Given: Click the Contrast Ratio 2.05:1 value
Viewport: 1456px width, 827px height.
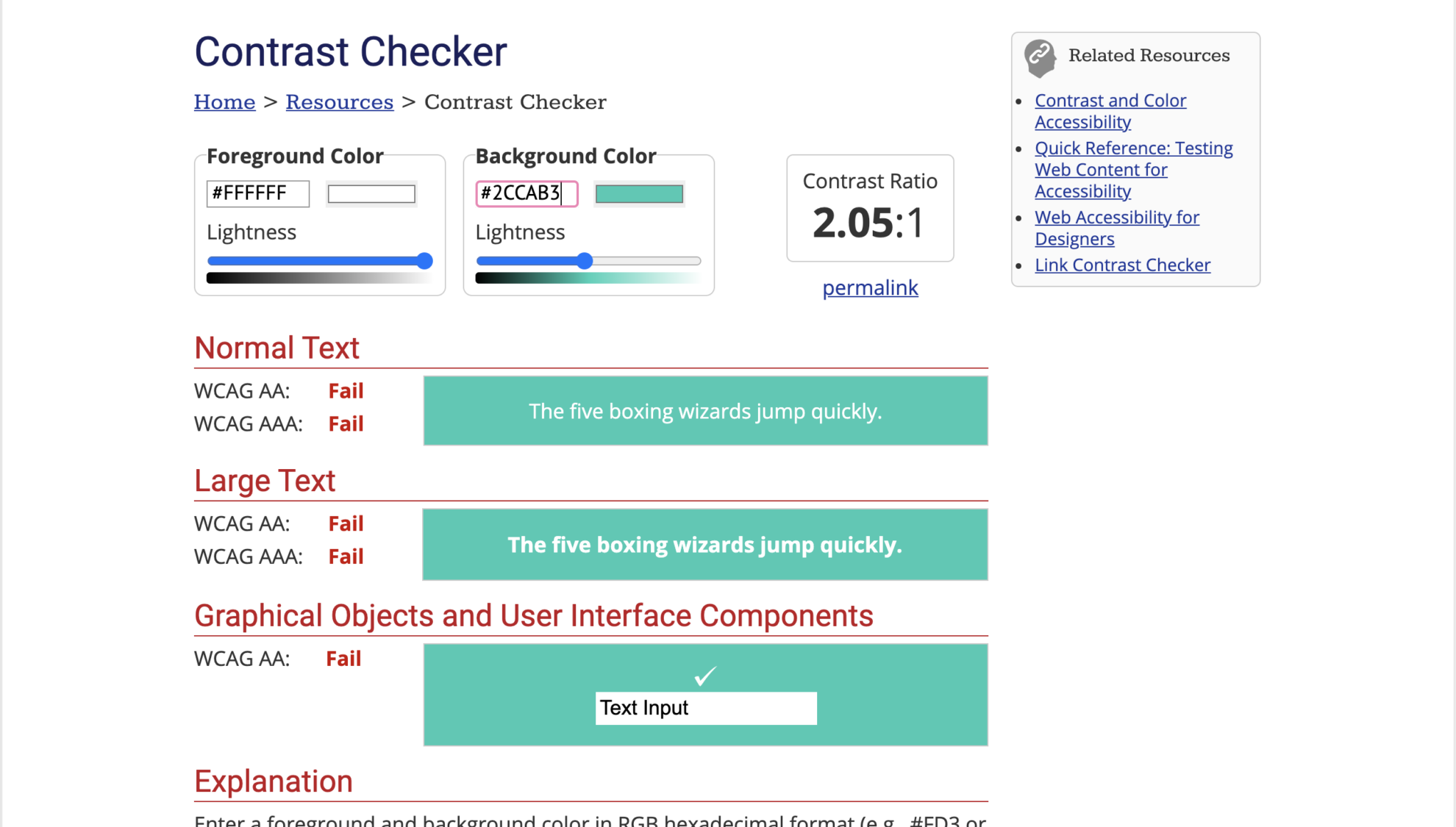Looking at the screenshot, I should click(x=868, y=223).
